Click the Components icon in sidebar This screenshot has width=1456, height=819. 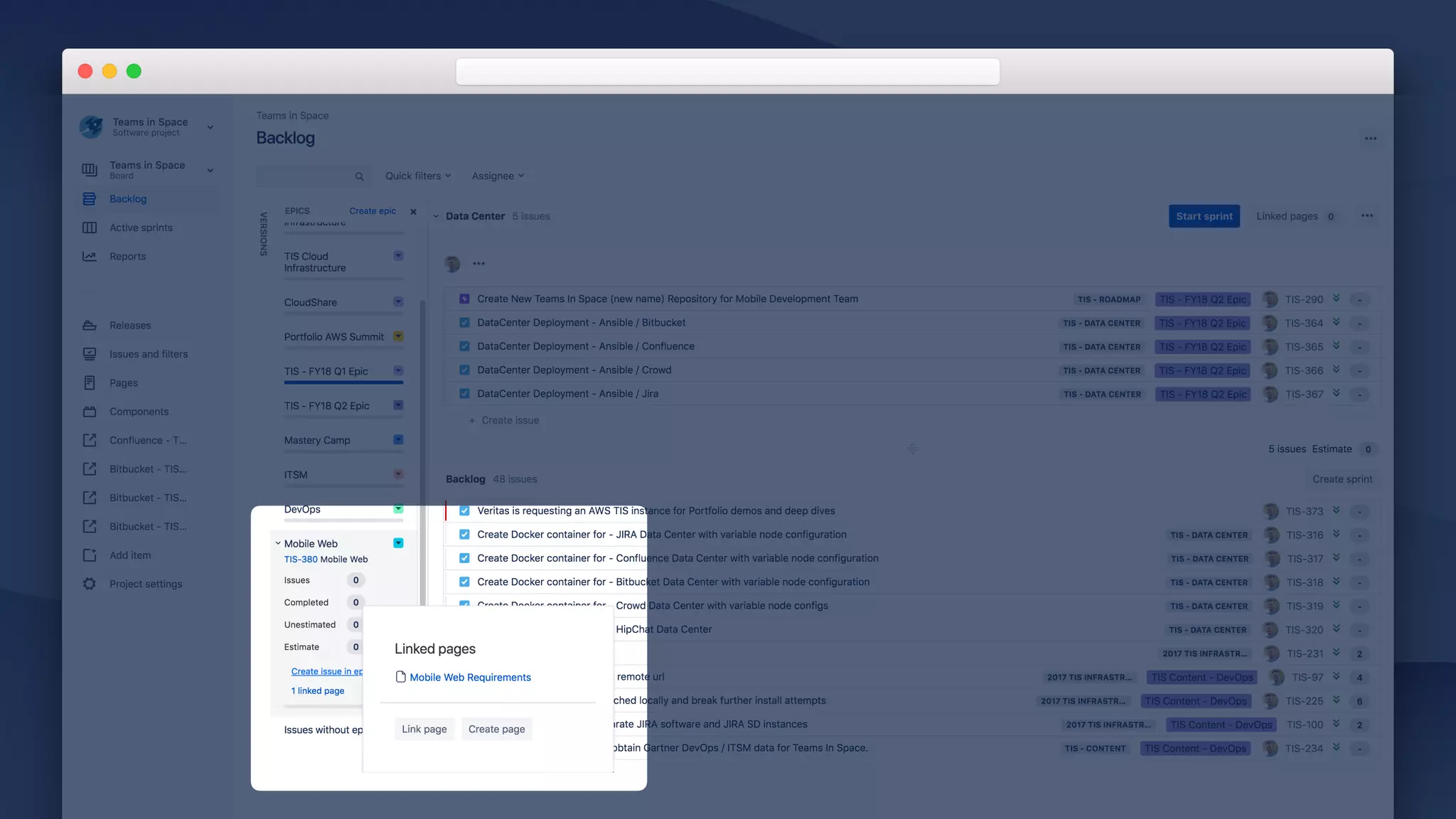[90, 412]
